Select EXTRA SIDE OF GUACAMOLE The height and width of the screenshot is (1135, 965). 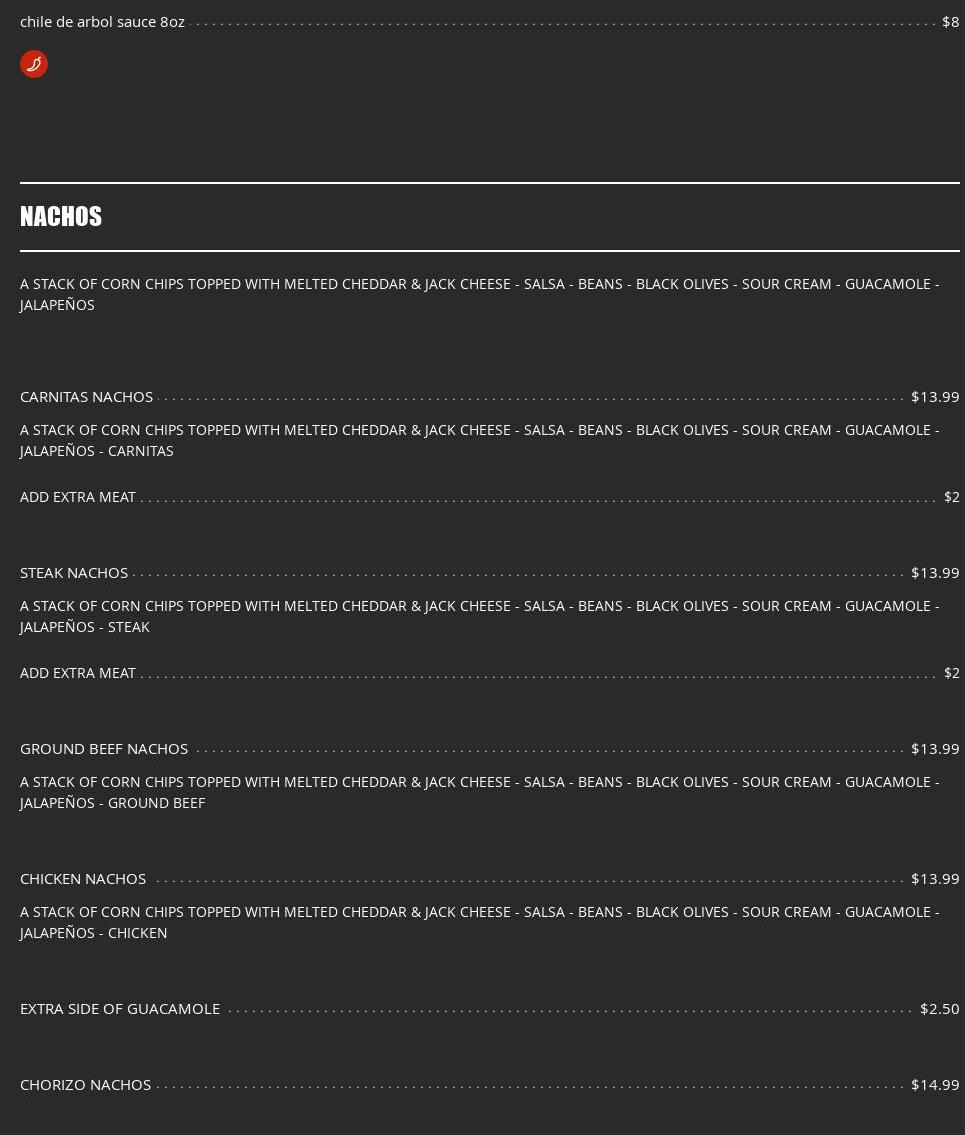point(120,1009)
